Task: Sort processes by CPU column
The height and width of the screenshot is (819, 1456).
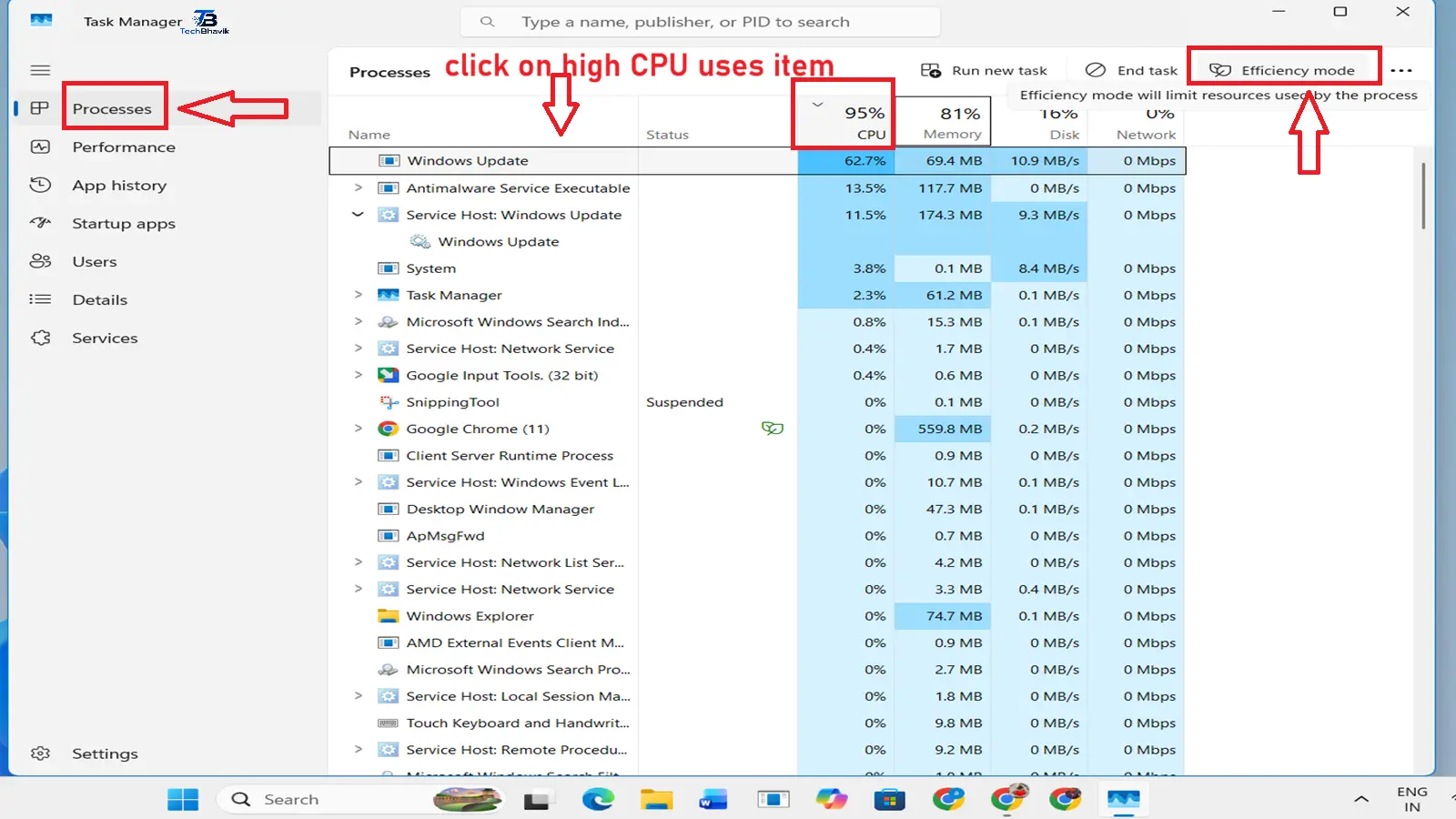Action: [846, 122]
